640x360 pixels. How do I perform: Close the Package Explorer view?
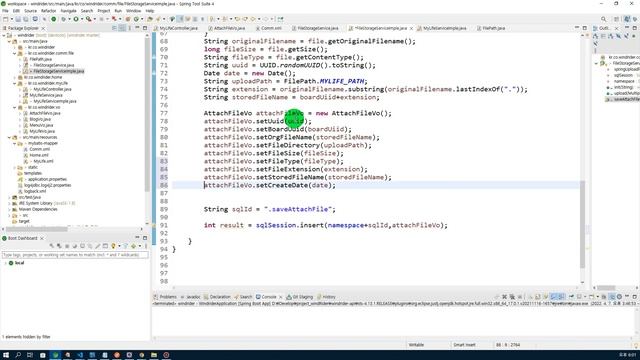(x=43, y=29)
